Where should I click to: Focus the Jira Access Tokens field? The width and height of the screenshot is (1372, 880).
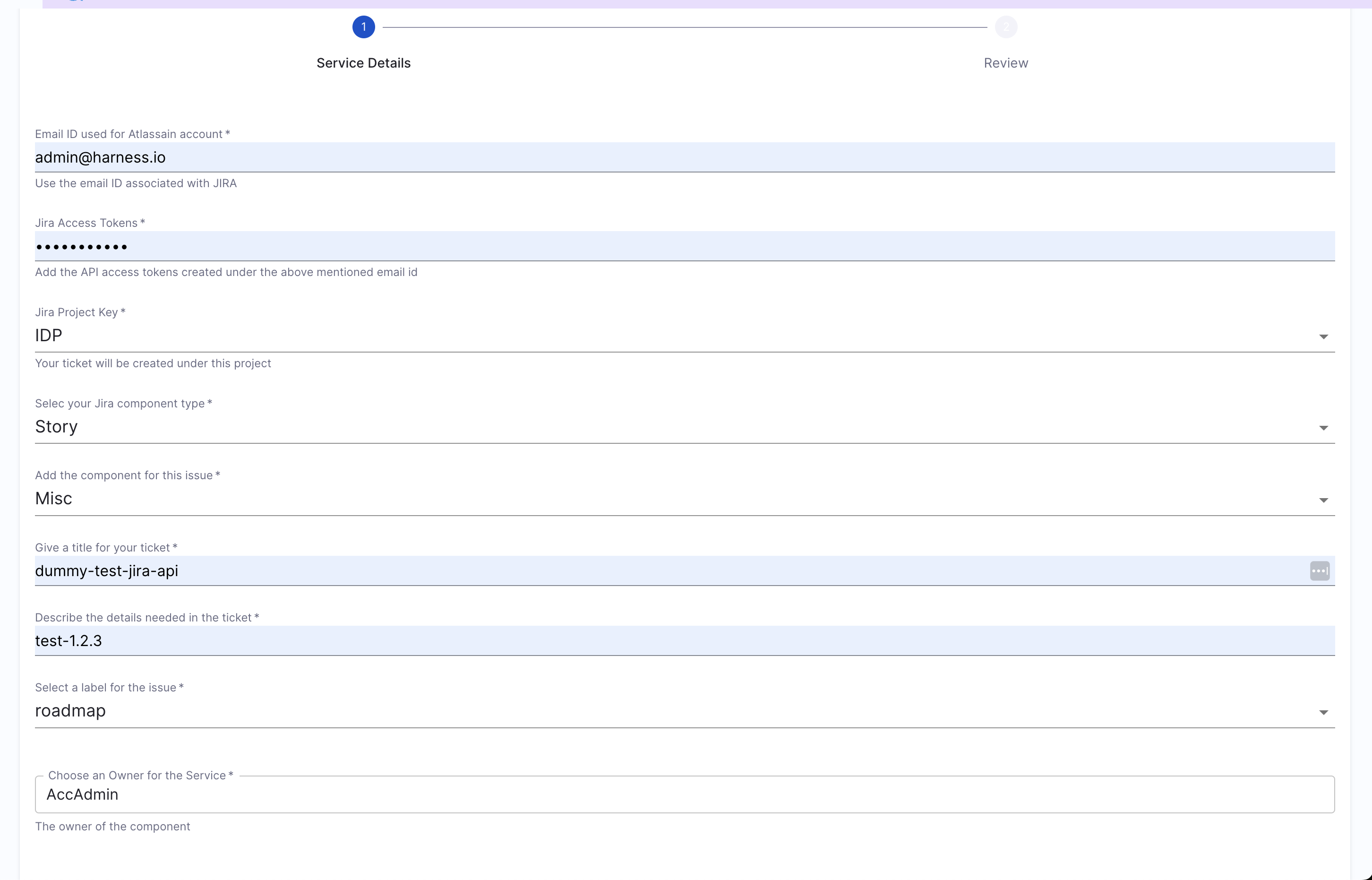click(x=684, y=246)
